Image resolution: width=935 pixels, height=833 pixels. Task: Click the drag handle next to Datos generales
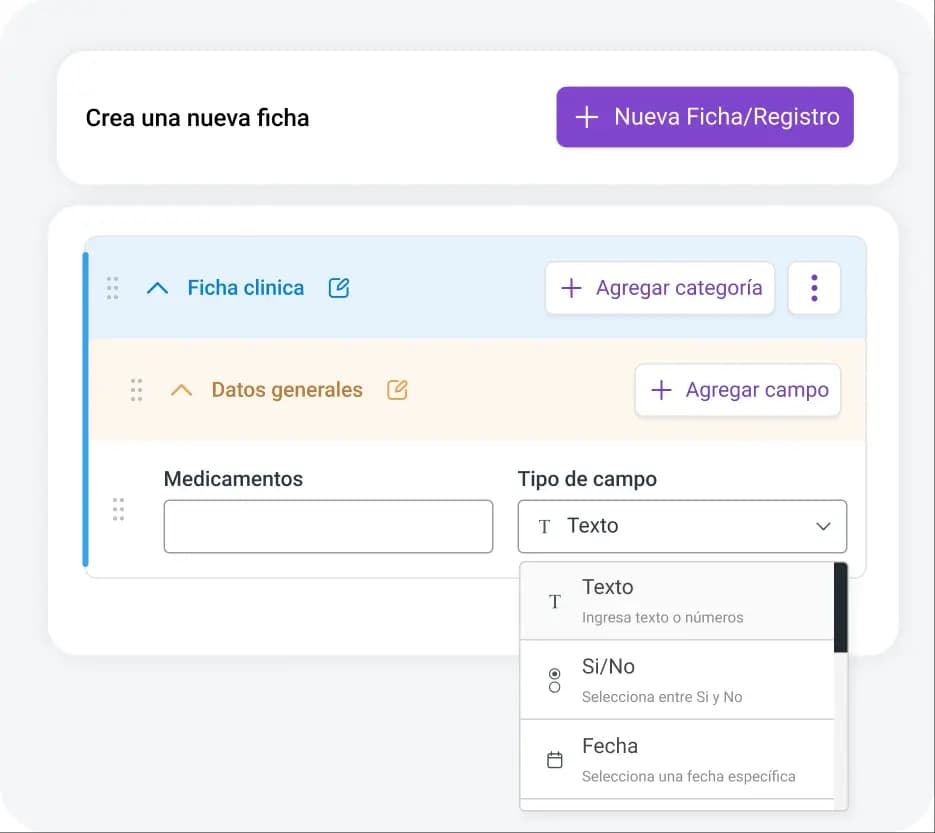click(136, 390)
